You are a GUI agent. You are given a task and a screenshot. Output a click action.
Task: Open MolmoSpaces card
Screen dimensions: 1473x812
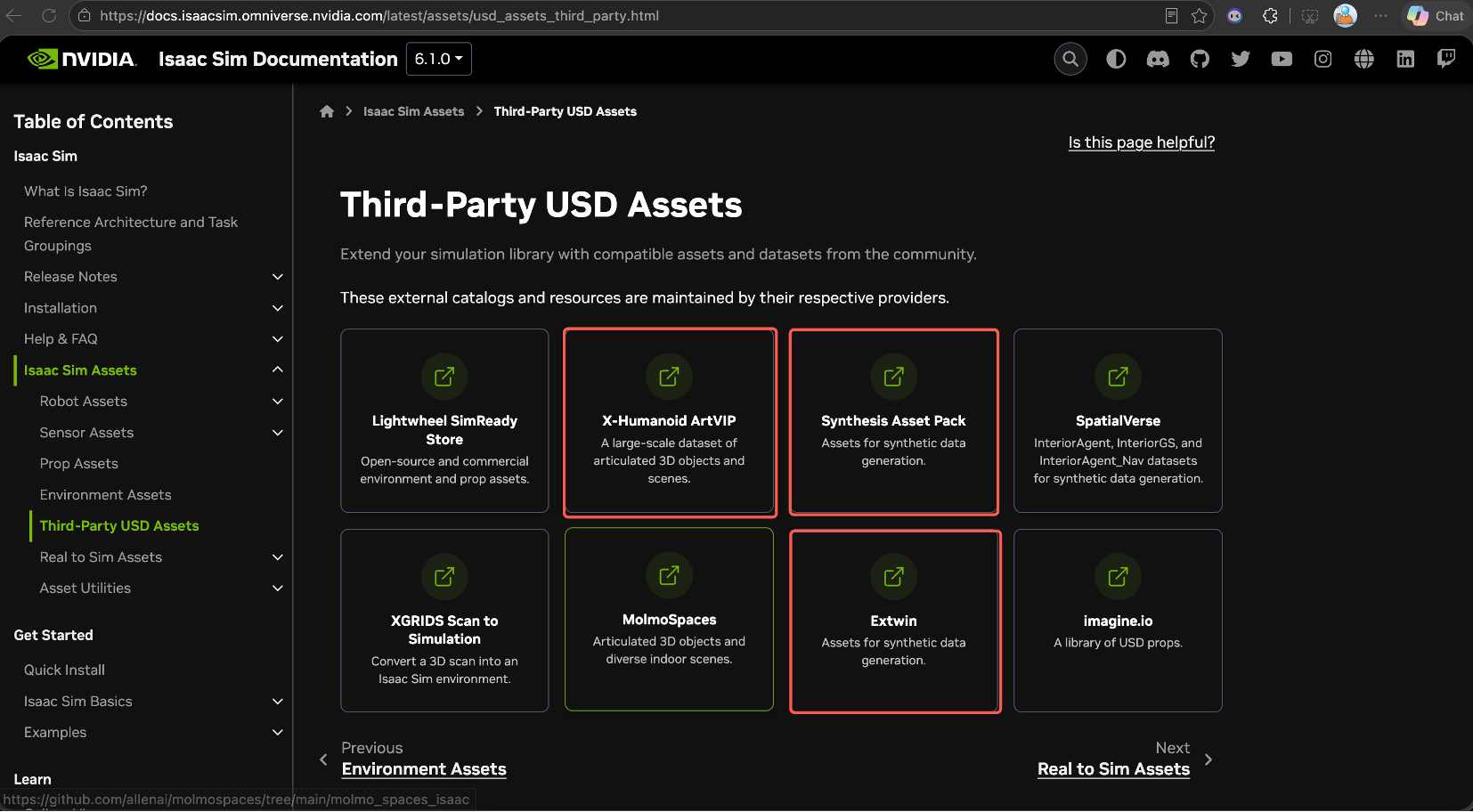pos(669,621)
